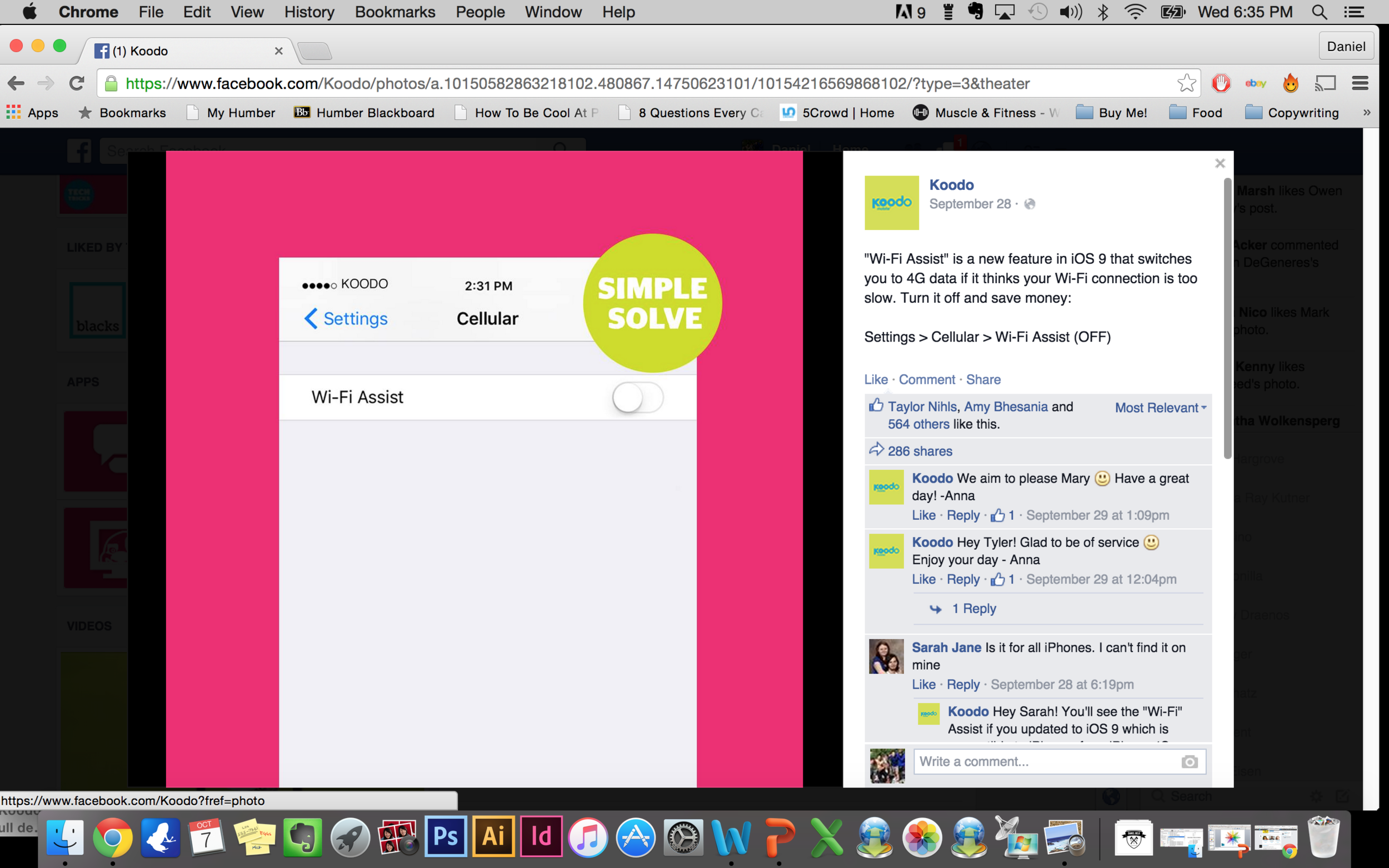Open Photoshop from the dock
The height and width of the screenshot is (868, 1389).
(x=446, y=837)
